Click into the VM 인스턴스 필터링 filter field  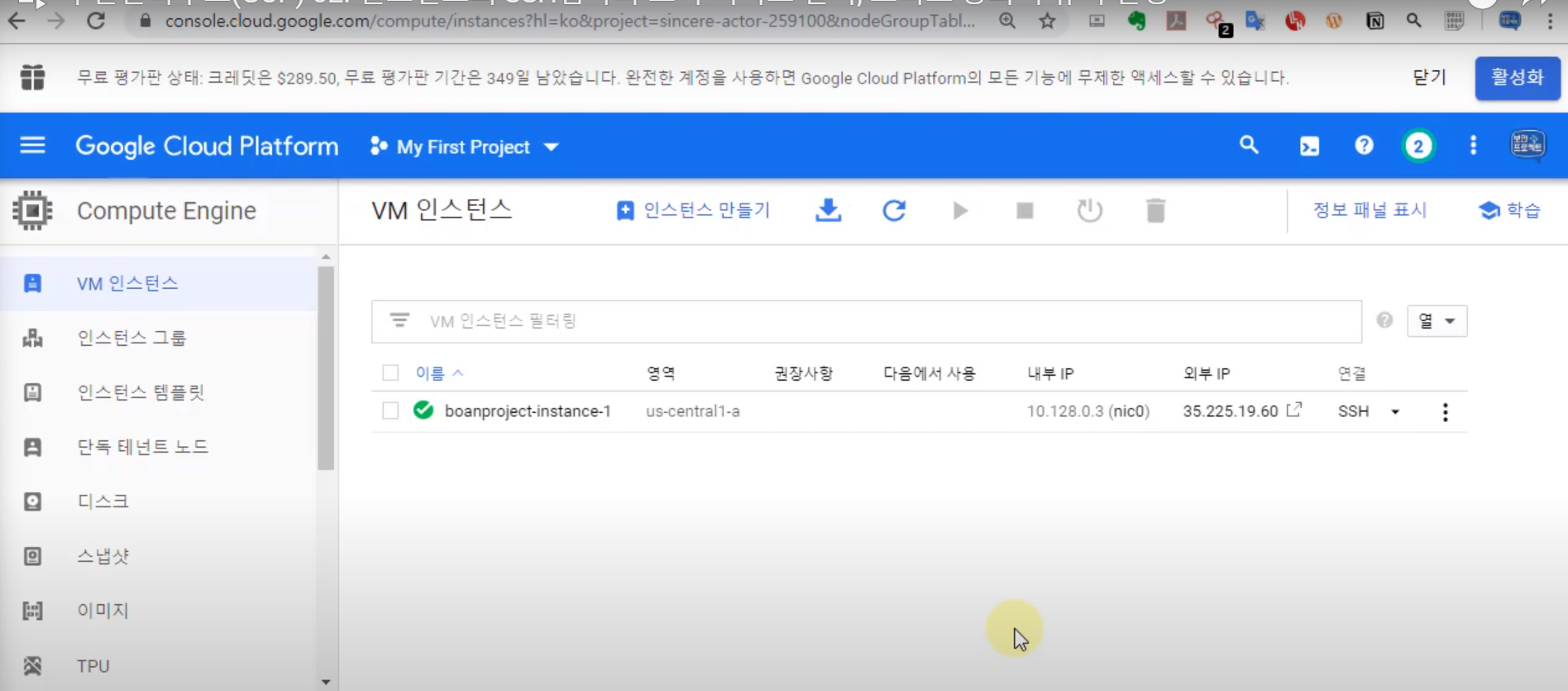pyautogui.click(x=866, y=321)
